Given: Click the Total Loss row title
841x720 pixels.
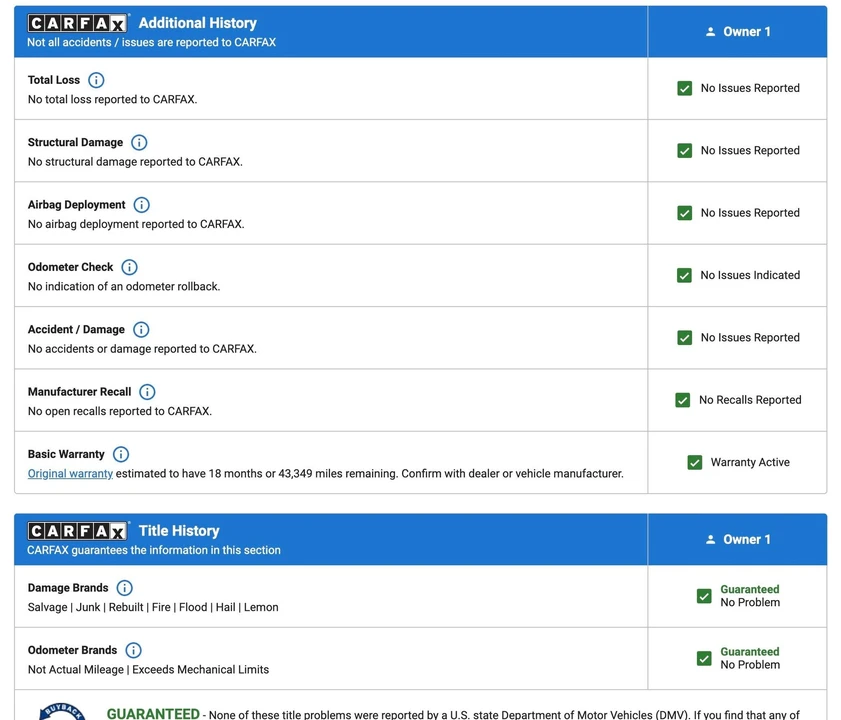Looking at the screenshot, I should point(54,80).
